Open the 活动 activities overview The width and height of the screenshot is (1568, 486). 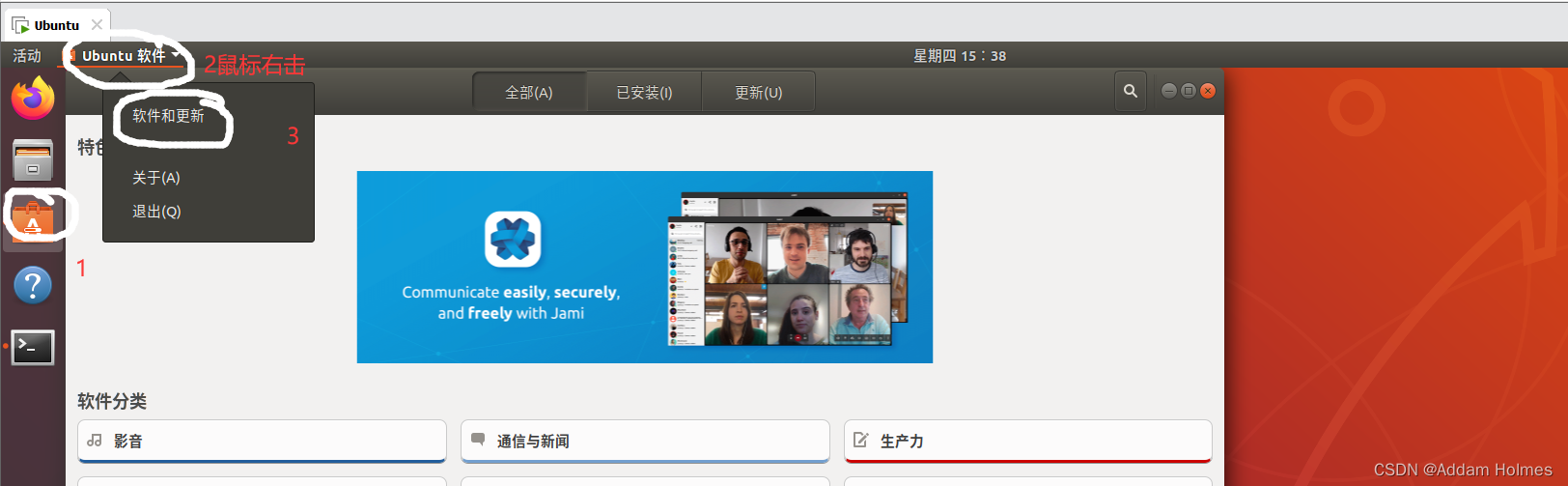click(27, 55)
